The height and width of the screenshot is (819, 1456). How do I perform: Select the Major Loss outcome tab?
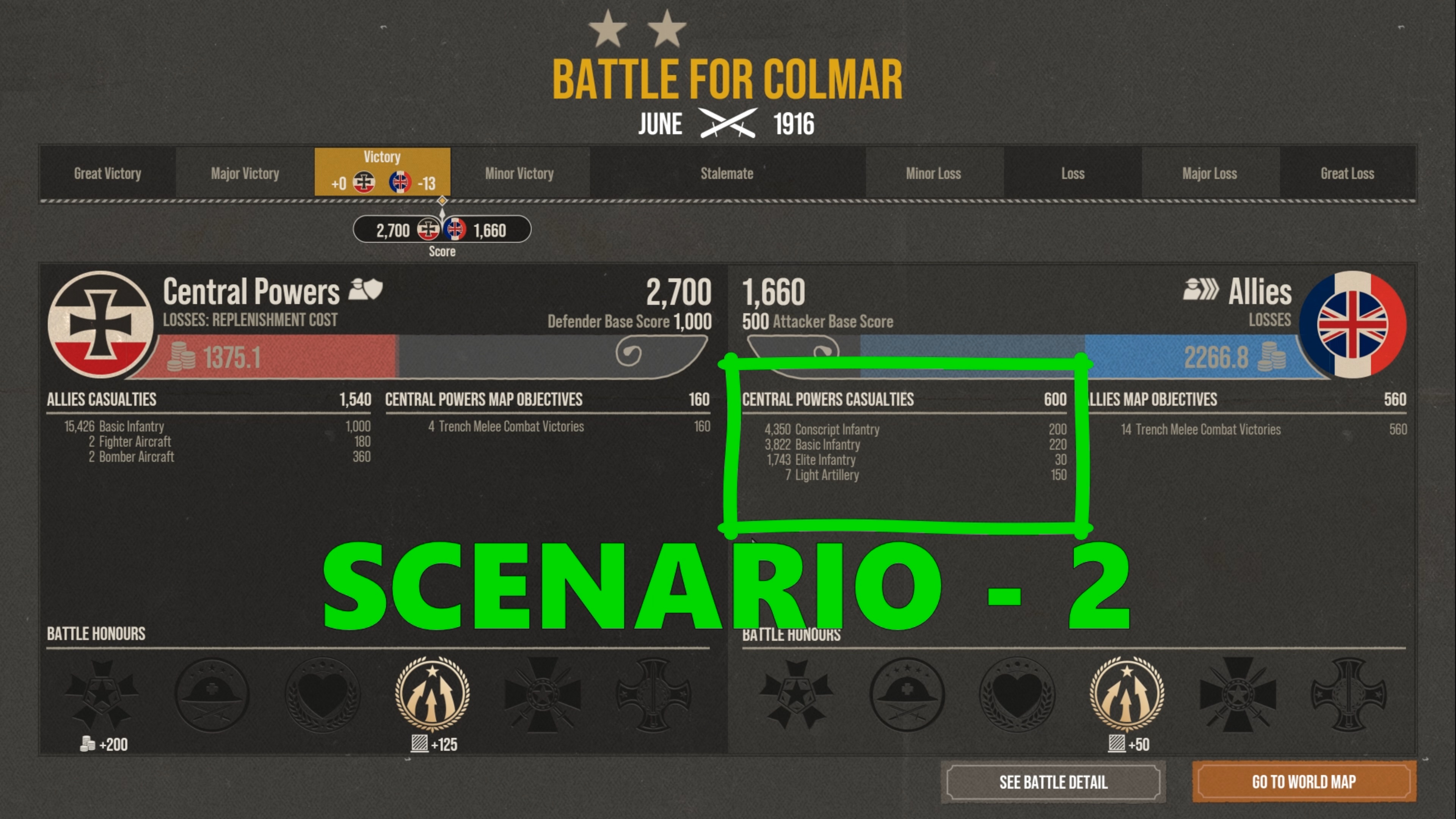coord(1210,173)
